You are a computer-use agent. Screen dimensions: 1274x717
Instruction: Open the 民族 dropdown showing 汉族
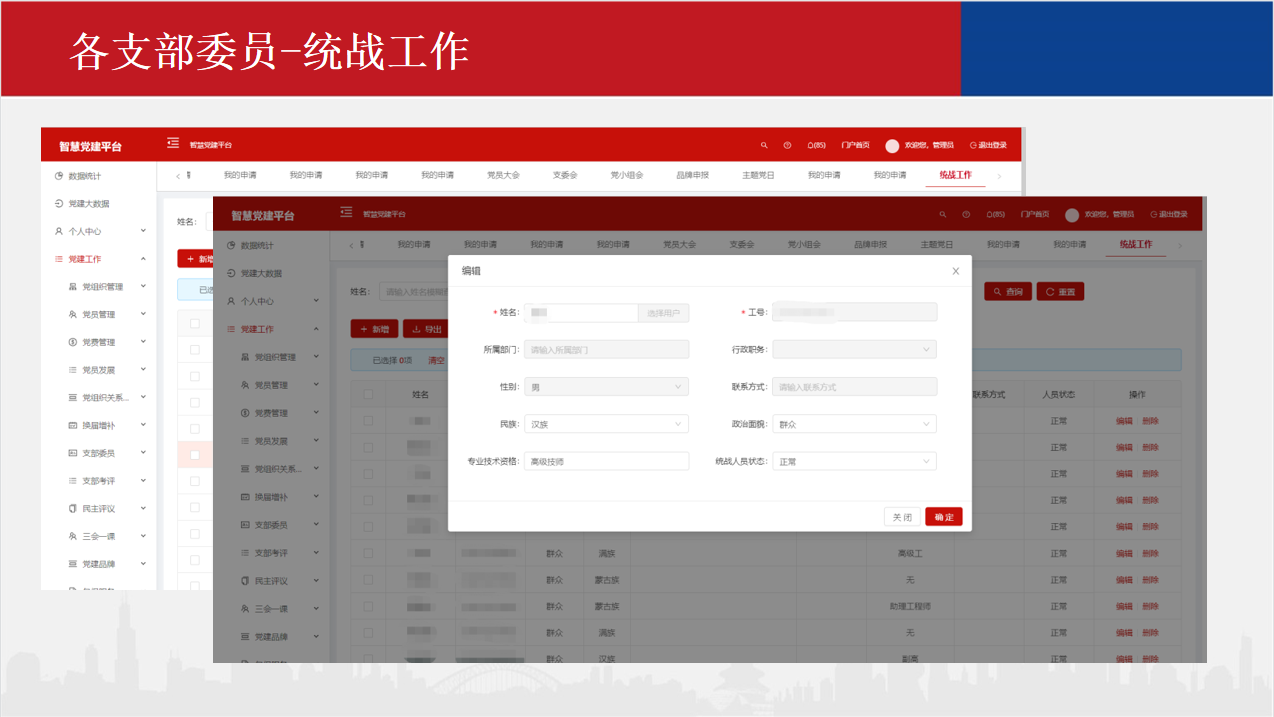pyautogui.click(x=606, y=424)
